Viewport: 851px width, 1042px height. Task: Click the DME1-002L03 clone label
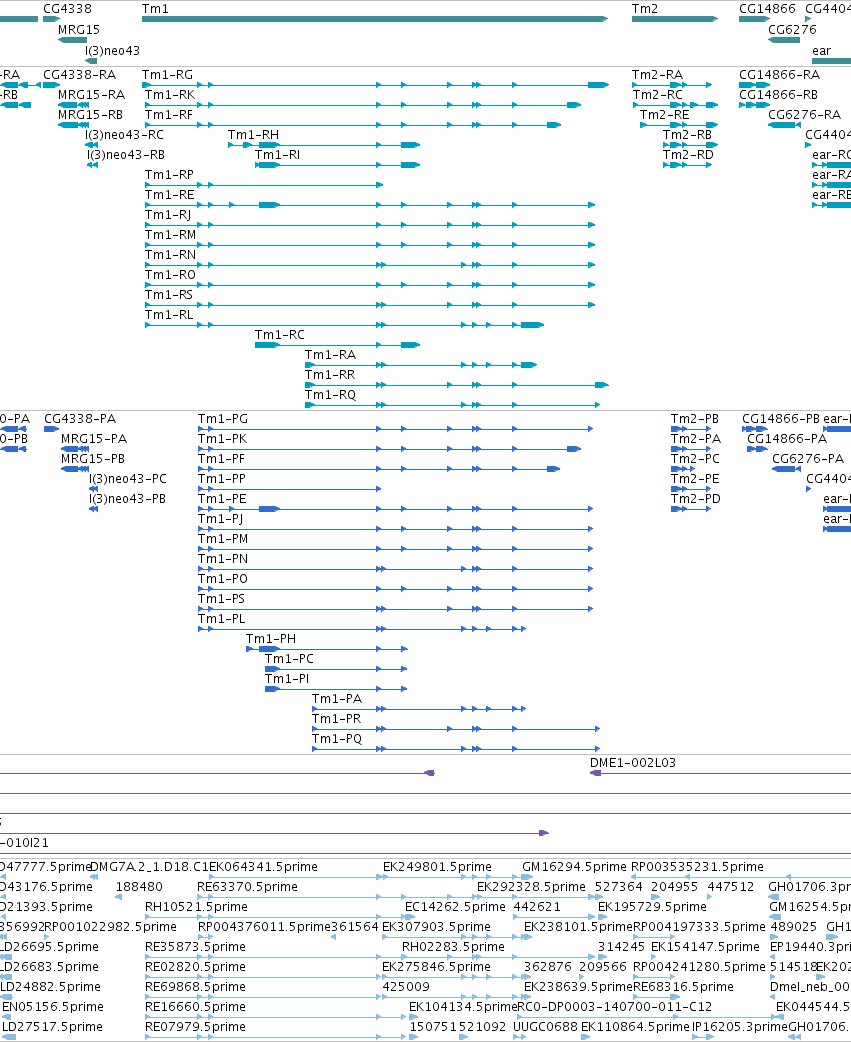click(x=632, y=762)
